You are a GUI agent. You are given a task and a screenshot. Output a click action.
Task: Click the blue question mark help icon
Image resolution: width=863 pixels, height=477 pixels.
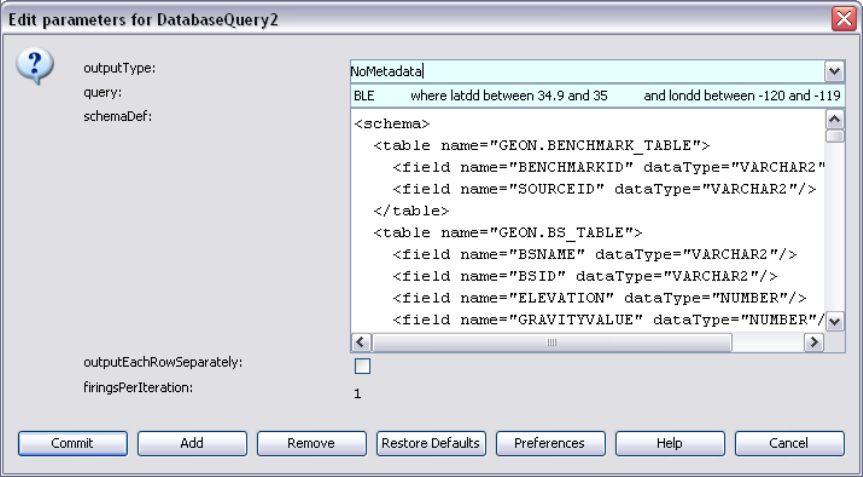pyautogui.click(x=35, y=66)
